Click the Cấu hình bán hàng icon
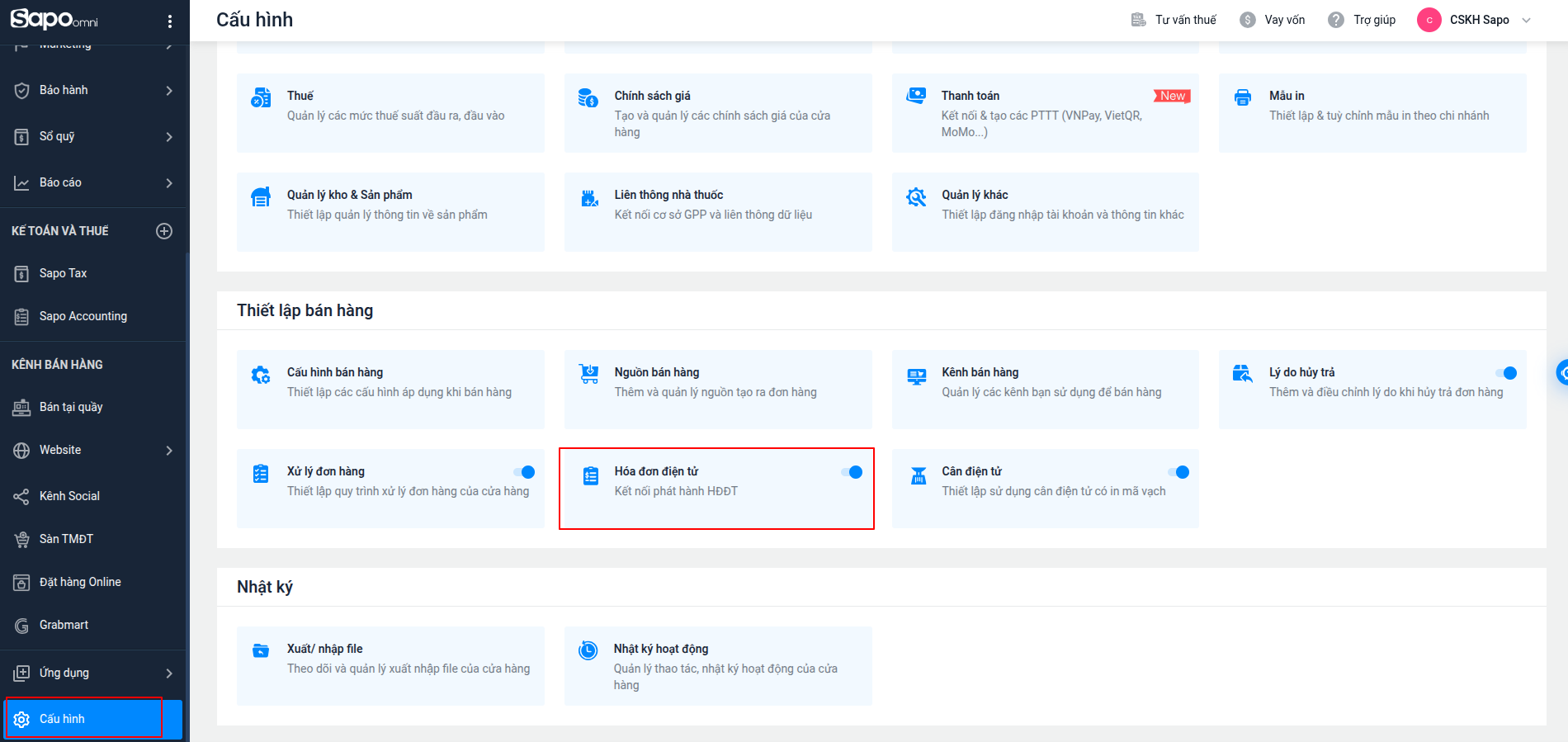Viewport: 1568px width, 742px height. click(x=261, y=375)
